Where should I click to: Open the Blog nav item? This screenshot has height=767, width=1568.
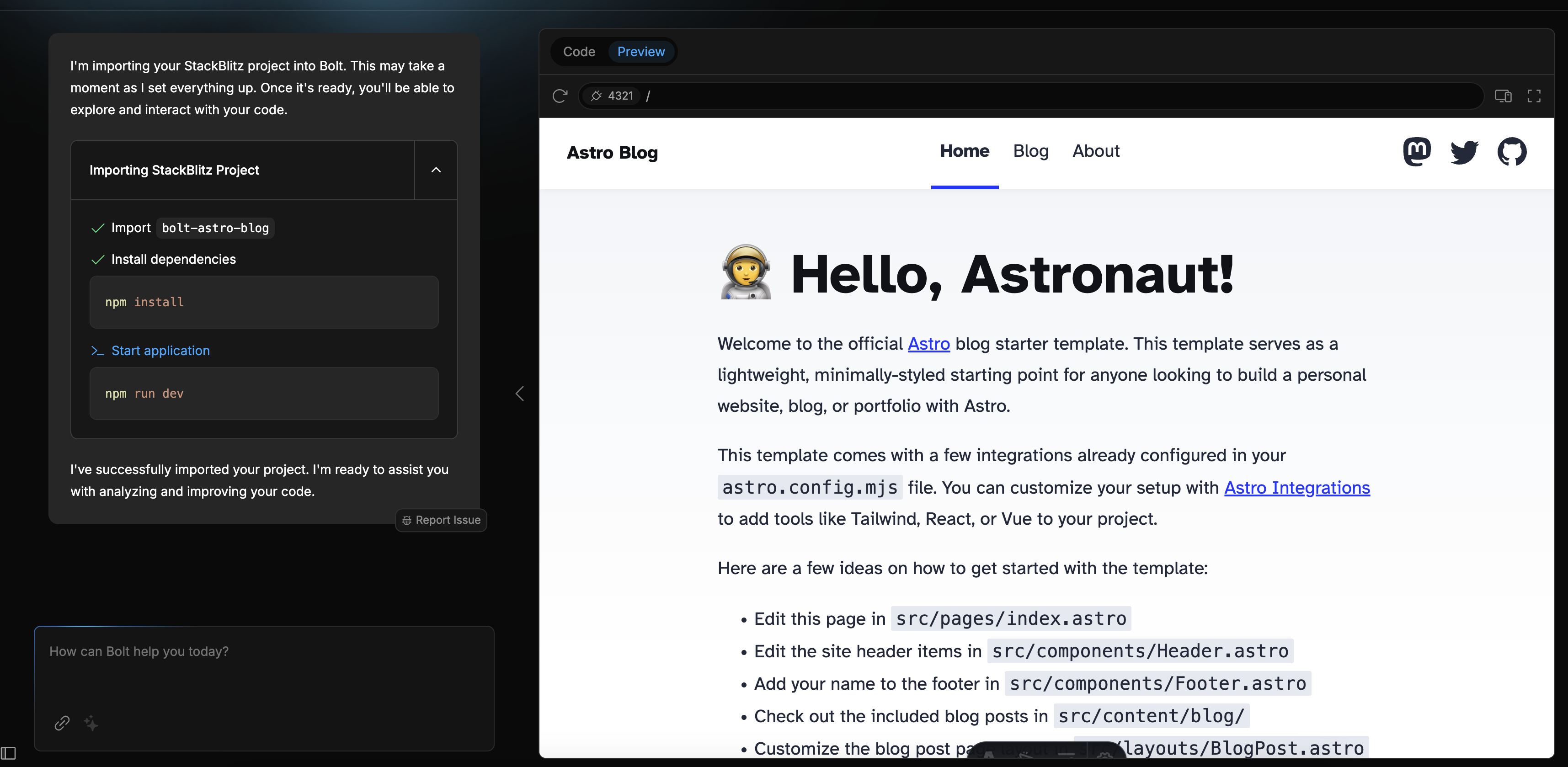[1030, 151]
